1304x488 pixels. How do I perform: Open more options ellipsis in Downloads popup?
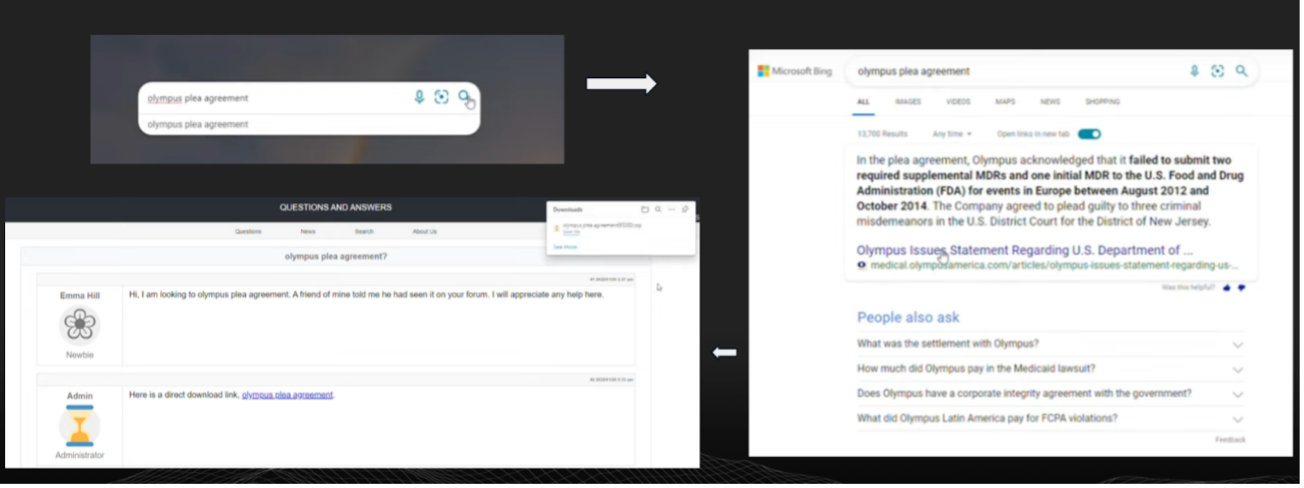coord(672,210)
